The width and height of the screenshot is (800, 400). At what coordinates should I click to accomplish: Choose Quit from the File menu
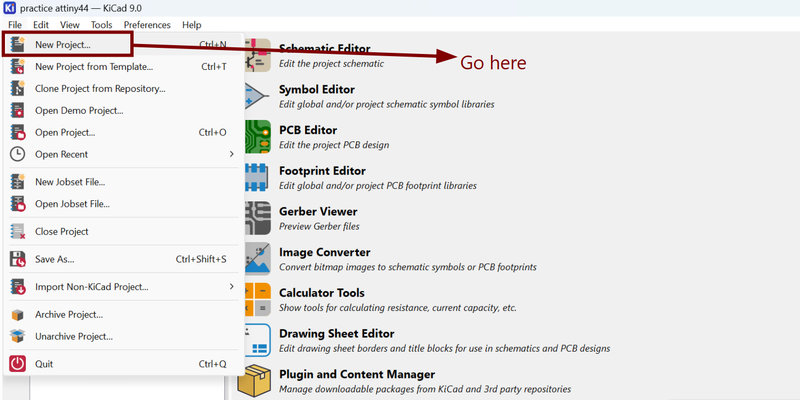[x=121, y=364]
